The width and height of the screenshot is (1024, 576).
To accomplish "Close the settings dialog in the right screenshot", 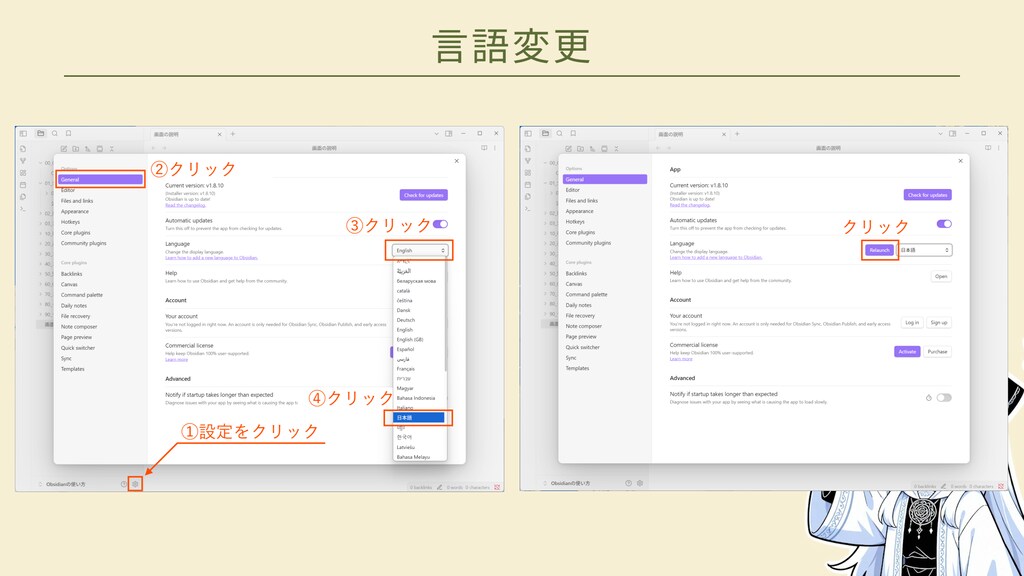I will (x=961, y=160).
